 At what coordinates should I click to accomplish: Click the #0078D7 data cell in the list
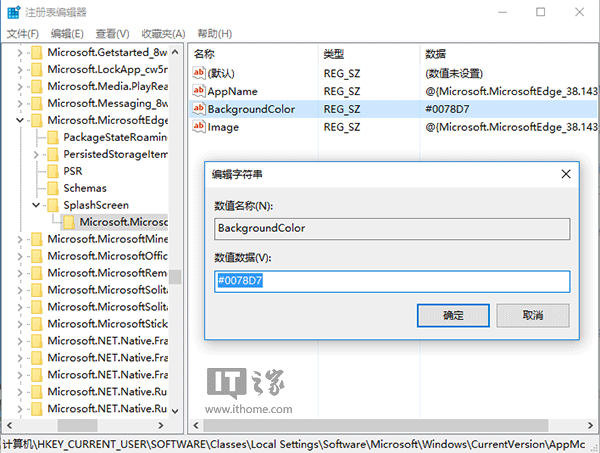click(x=447, y=109)
